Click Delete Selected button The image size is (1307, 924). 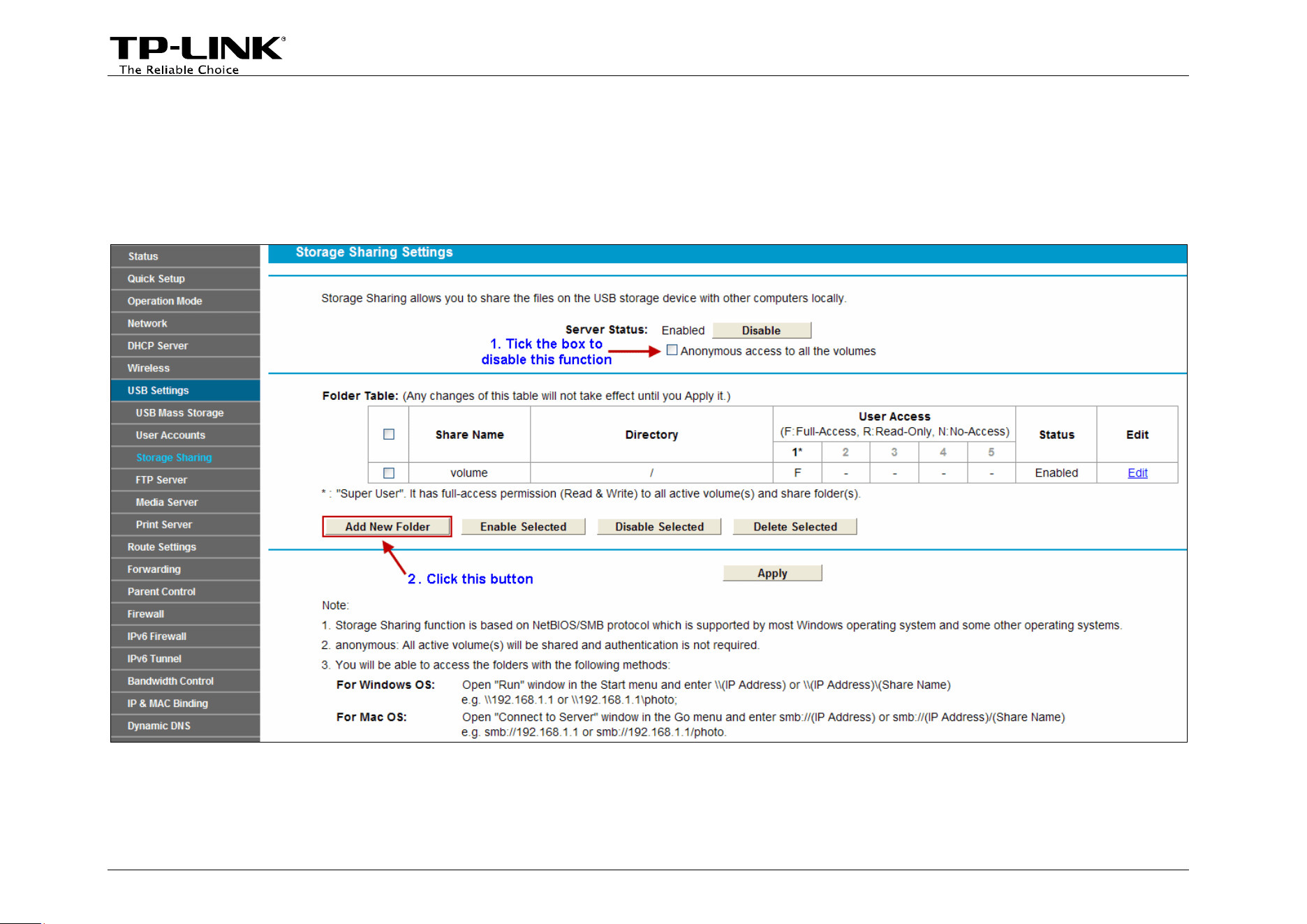pyautogui.click(x=795, y=527)
